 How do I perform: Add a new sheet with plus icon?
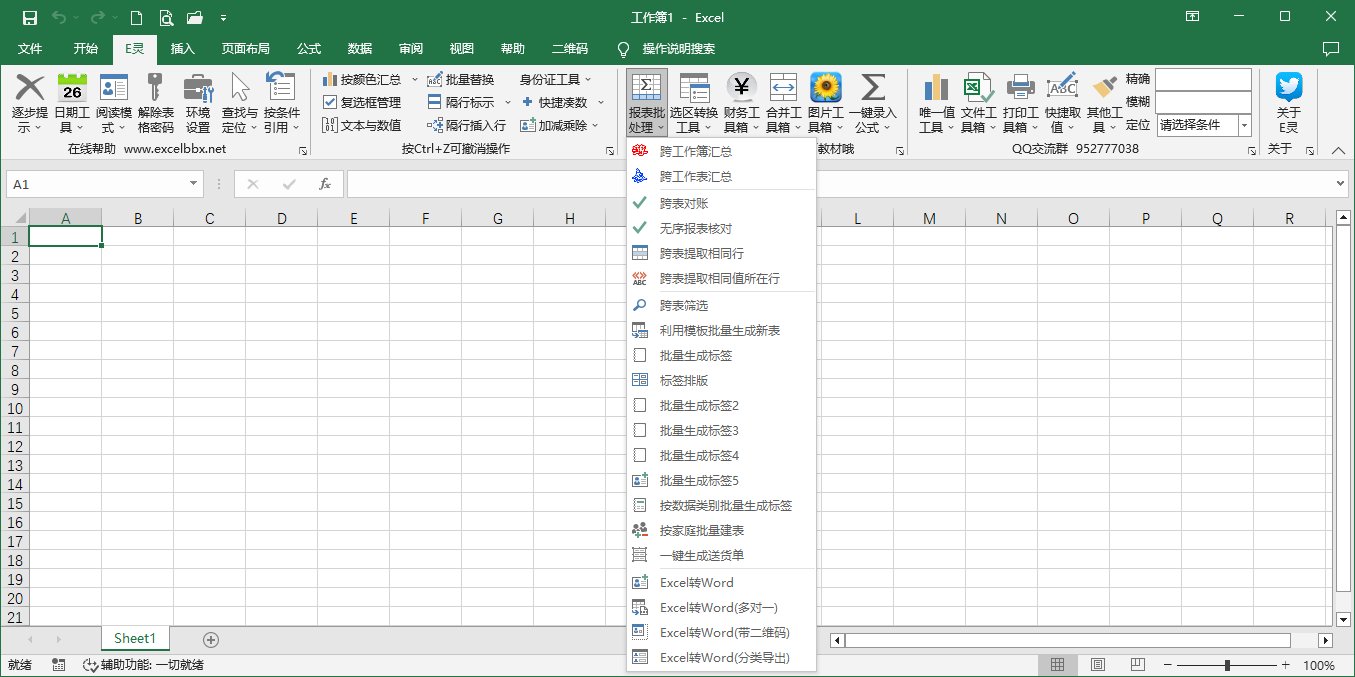(x=210, y=640)
